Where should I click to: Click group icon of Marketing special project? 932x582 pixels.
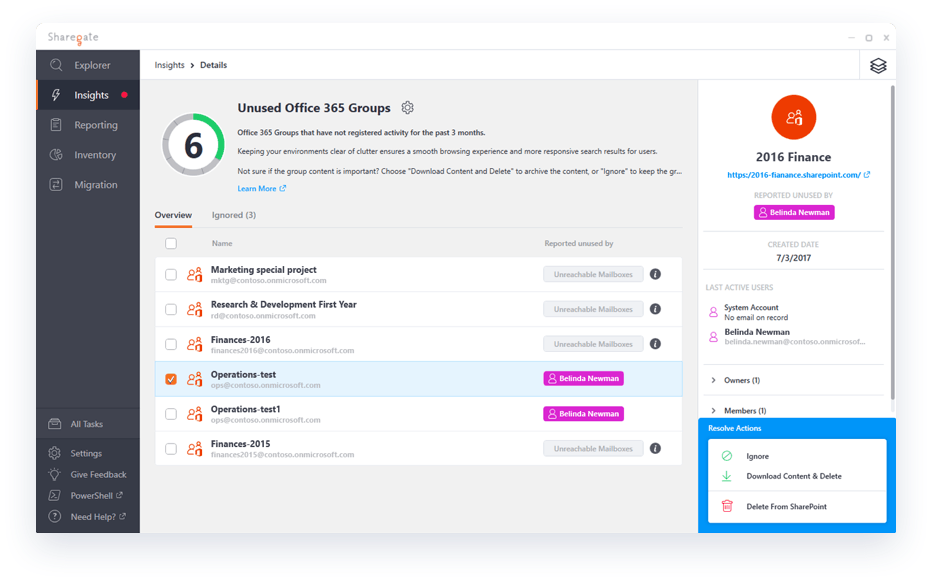[x=194, y=275]
